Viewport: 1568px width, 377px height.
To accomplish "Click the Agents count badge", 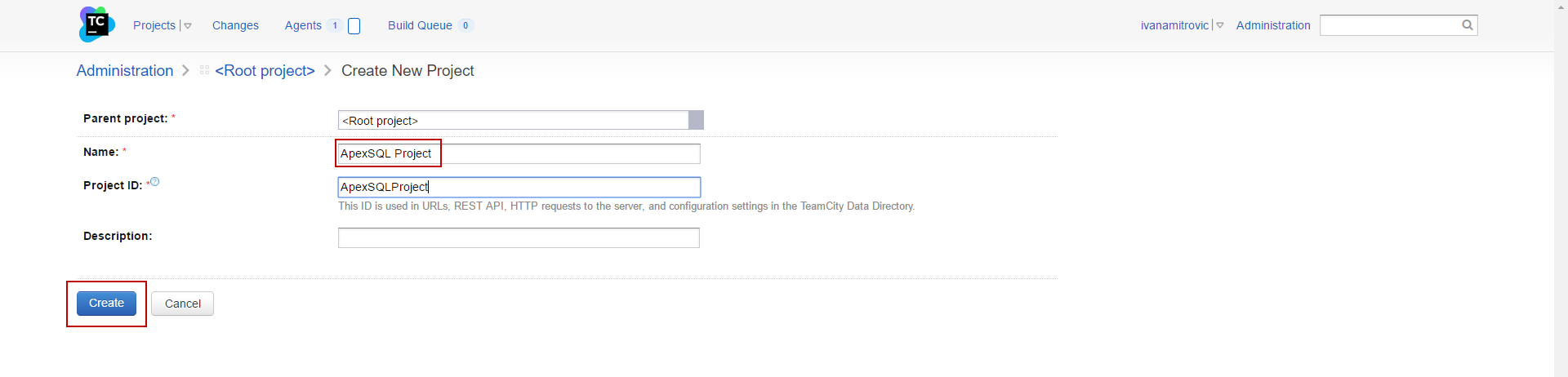I will (335, 25).
